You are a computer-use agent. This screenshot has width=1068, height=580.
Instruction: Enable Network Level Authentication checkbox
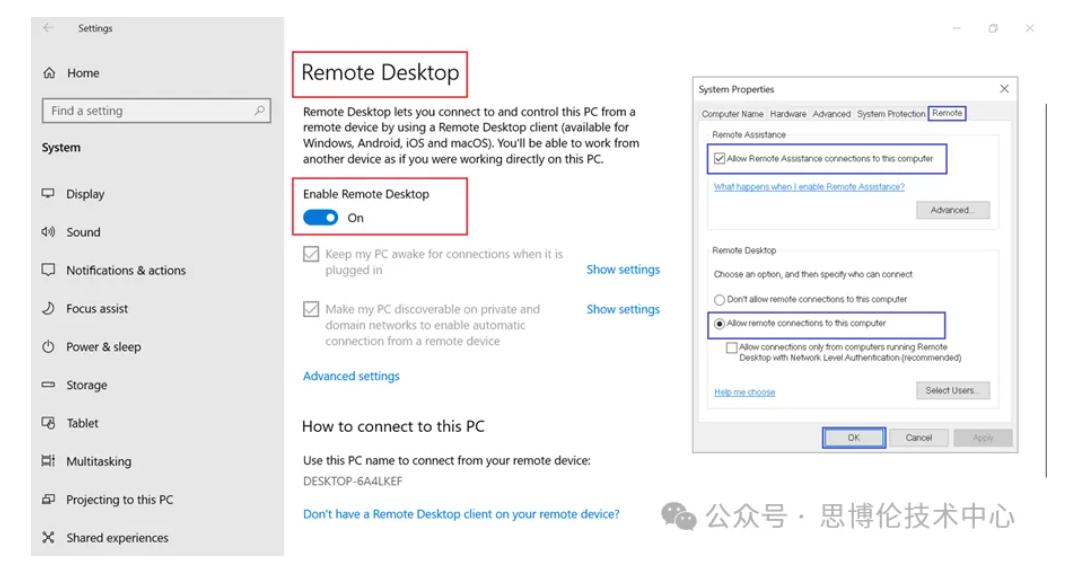click(732, 348)
